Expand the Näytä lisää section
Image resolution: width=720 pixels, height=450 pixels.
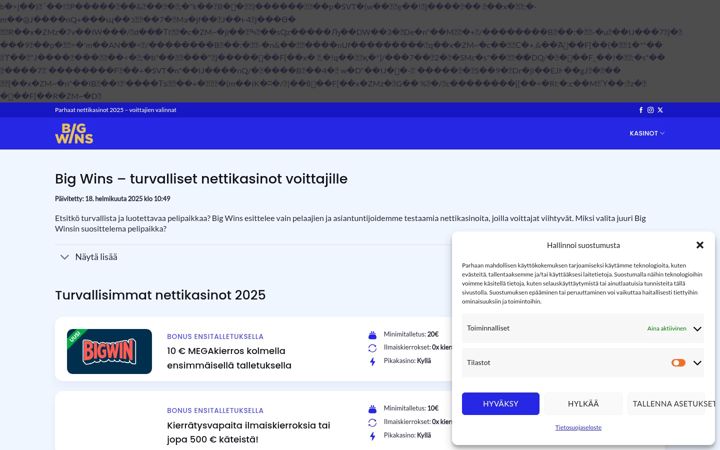88,257
